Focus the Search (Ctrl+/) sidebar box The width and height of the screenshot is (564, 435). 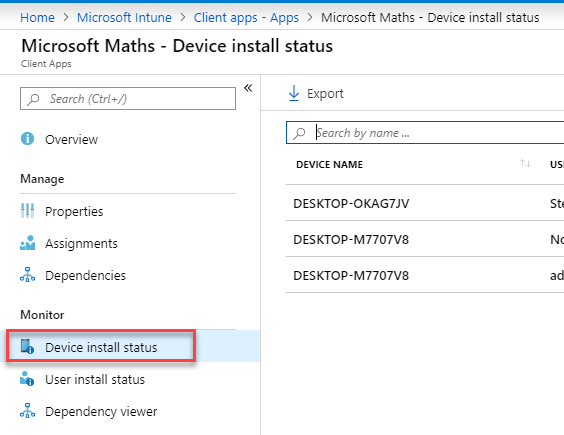click(x=128, y=98)
